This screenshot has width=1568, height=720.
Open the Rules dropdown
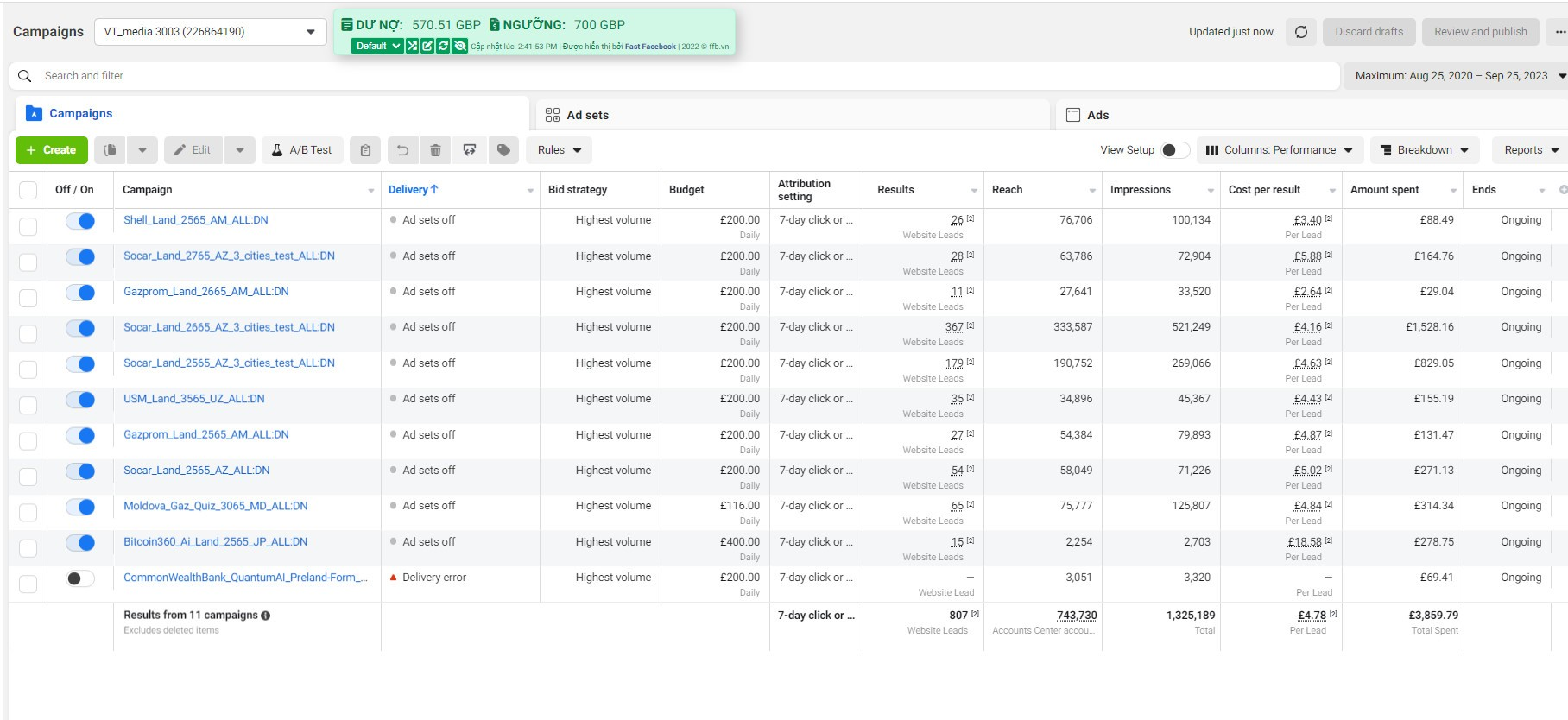coord(559,150)
